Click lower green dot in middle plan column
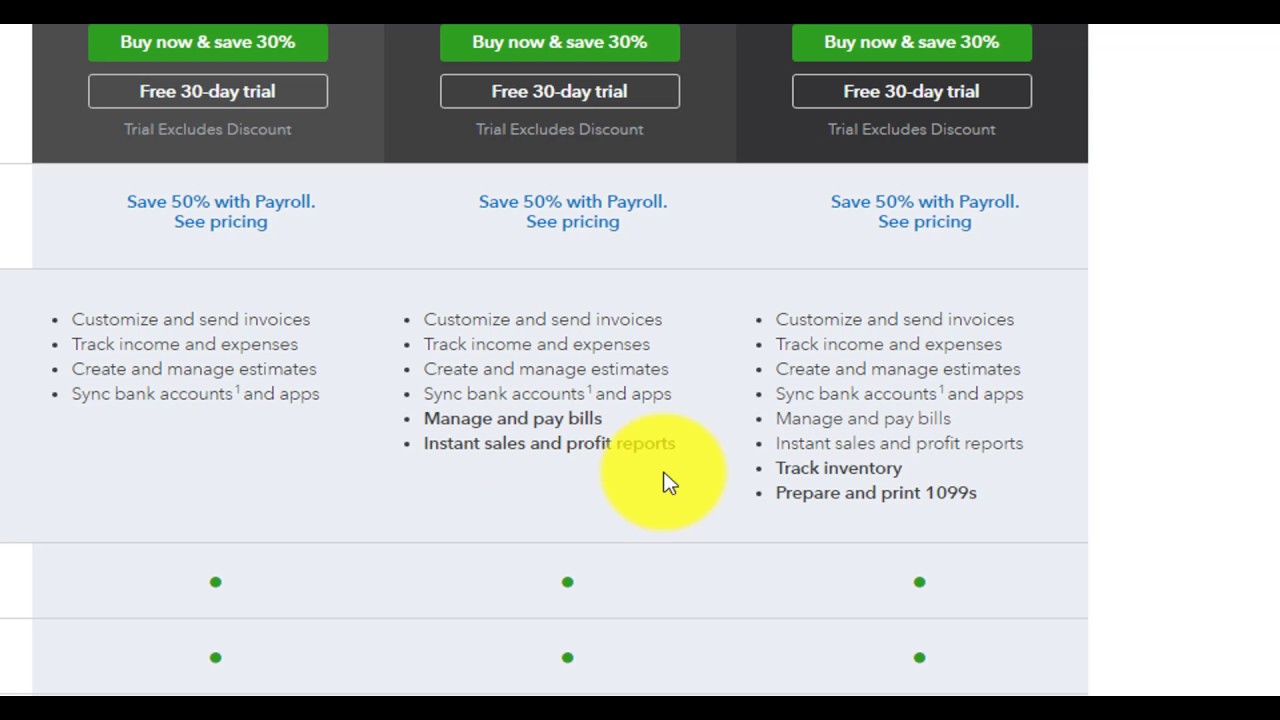Screen dimensions: 1280x720 pyautogui.click(x=567, y=658)
